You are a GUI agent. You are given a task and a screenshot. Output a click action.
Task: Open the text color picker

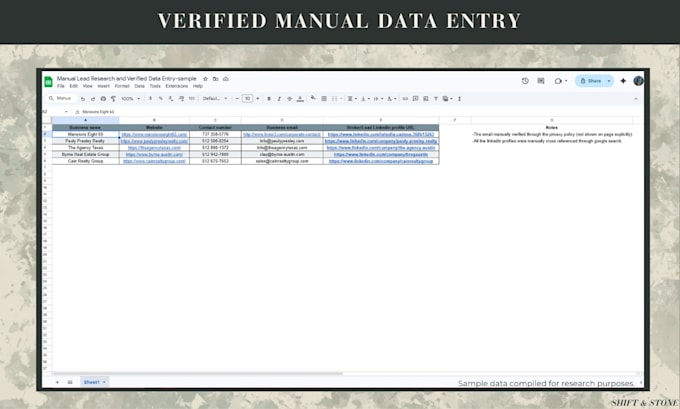pos(300,99)
